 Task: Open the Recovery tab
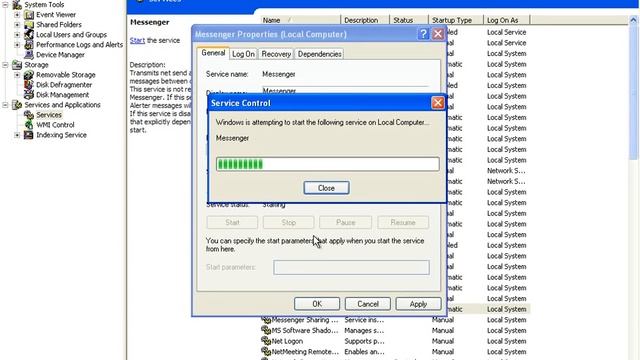click(x=276, y=54)
